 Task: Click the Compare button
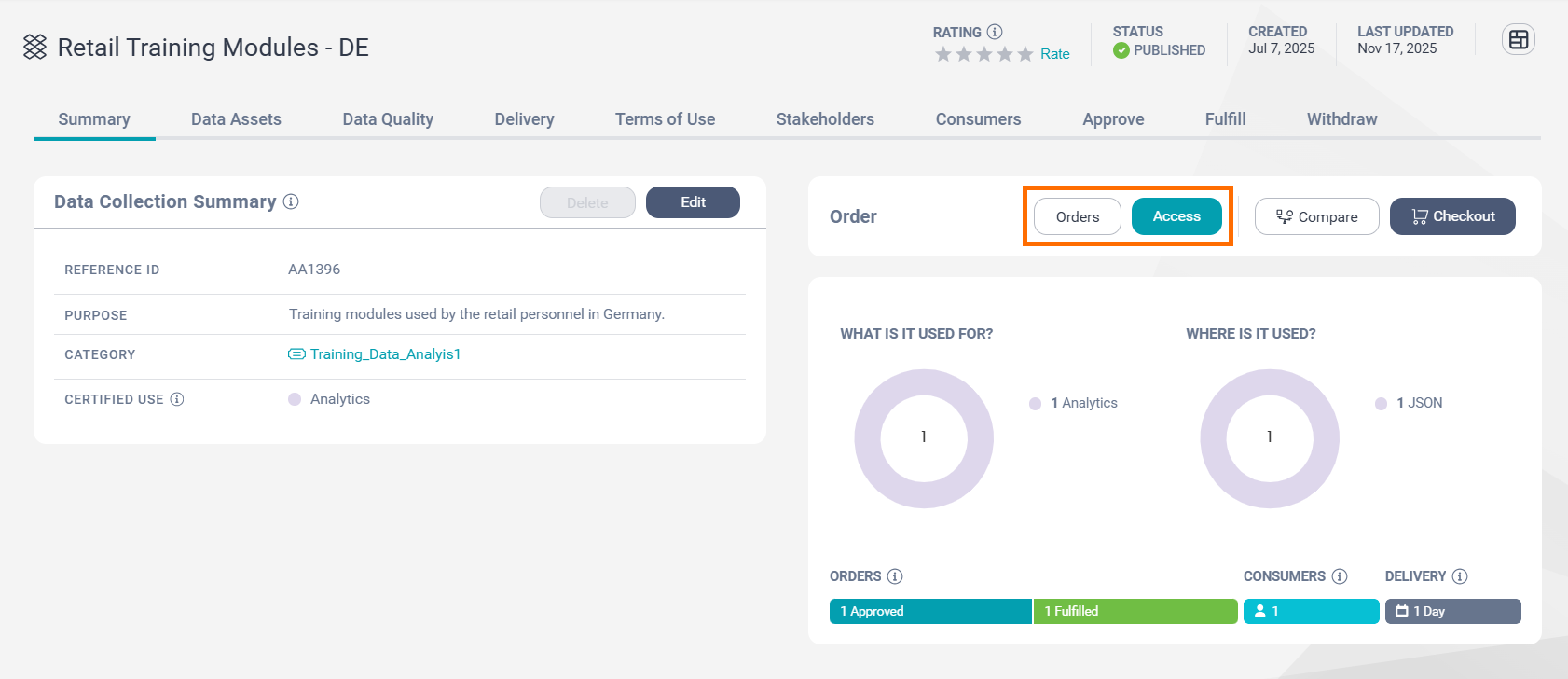click(1316, 216)
